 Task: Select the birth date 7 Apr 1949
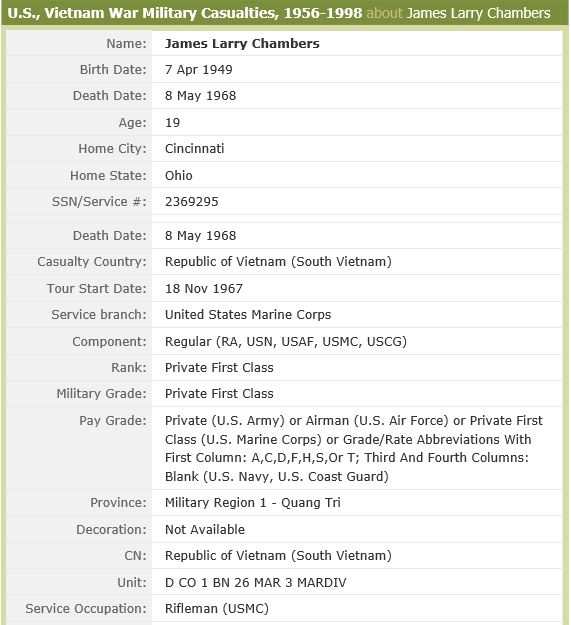pos(199,70)
